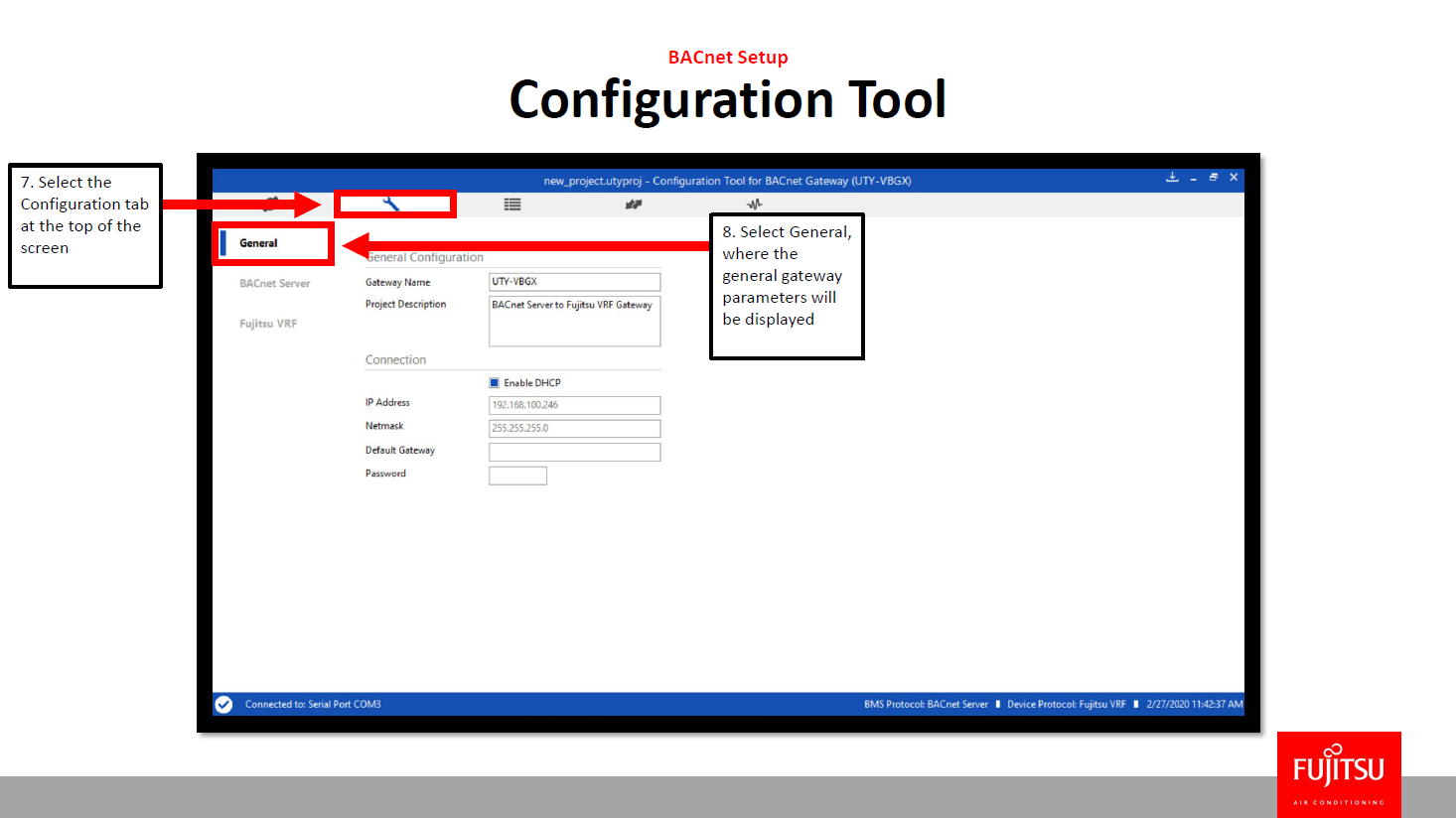Image resolution: width=1456 pixels, height=818 pixels.
Task: Open the Signals list tab icon
Action: click(512, 204)
